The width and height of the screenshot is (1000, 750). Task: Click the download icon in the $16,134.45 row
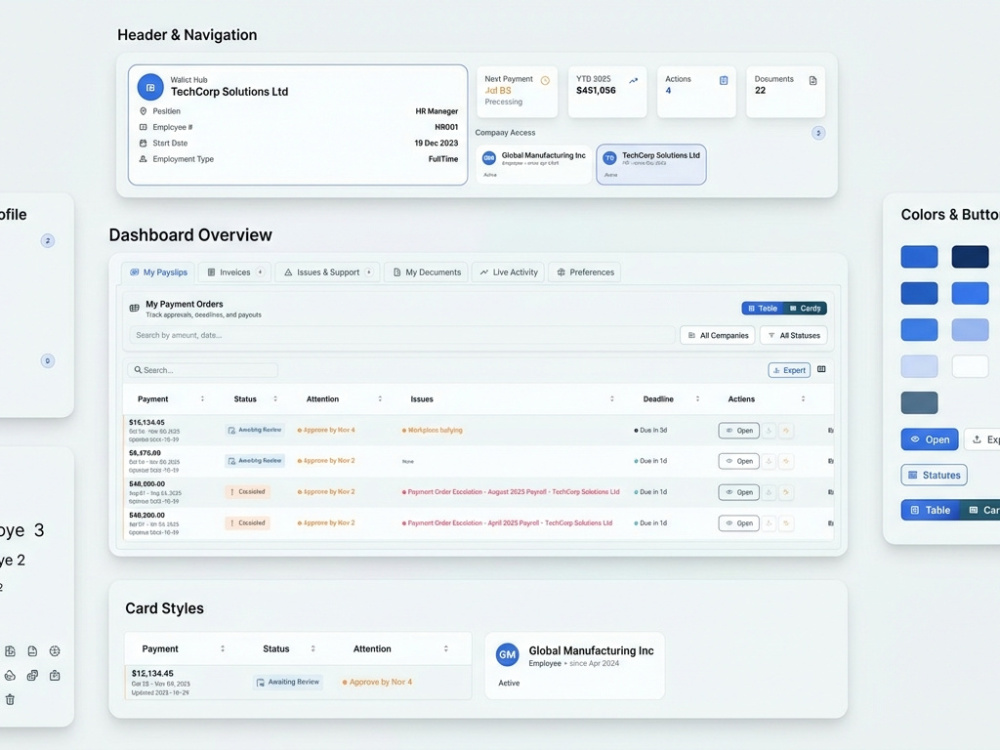(x=769, y=430)
